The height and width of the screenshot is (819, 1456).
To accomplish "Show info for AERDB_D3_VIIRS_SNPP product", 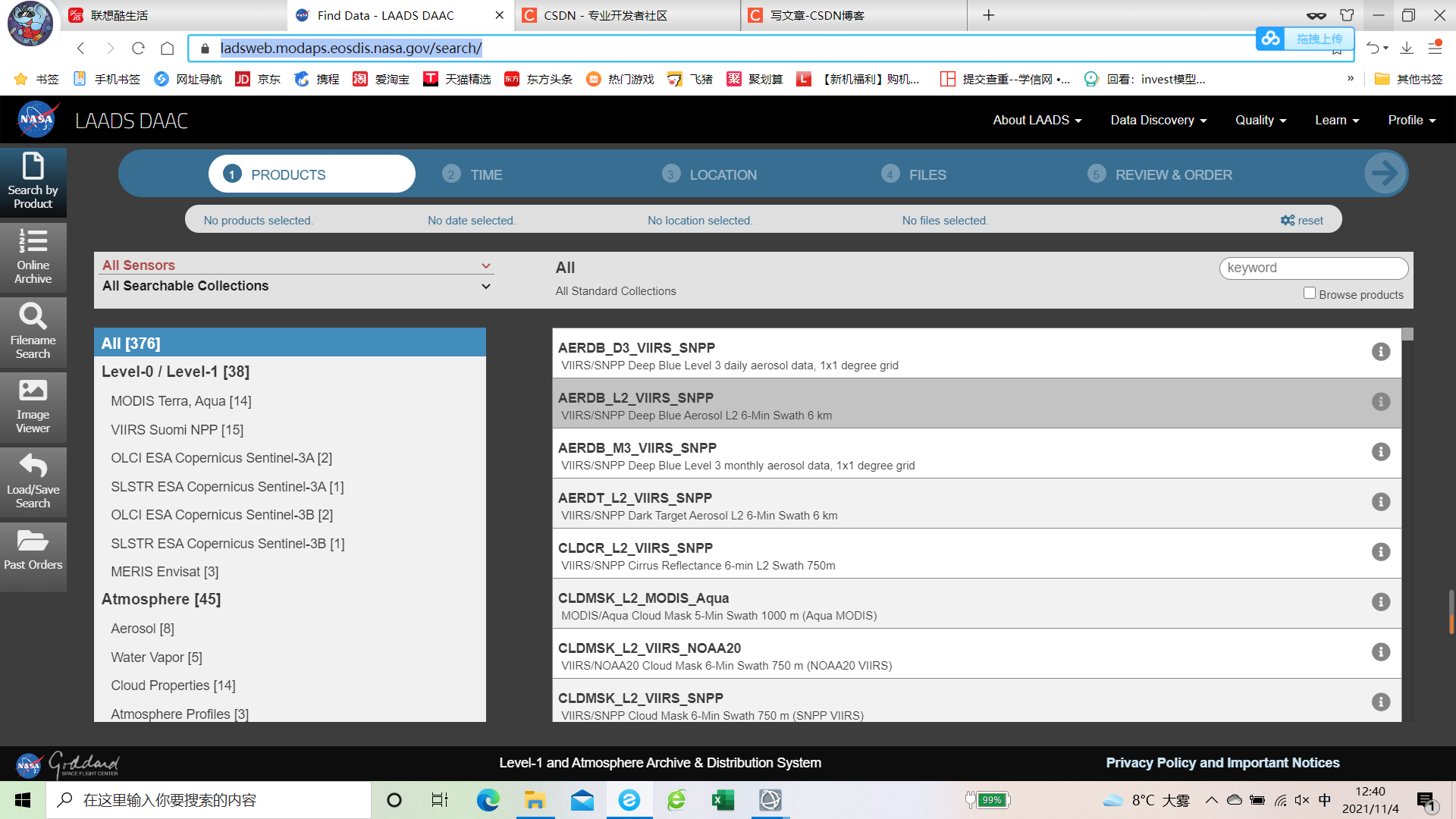I will click(x=1380, y=352).
